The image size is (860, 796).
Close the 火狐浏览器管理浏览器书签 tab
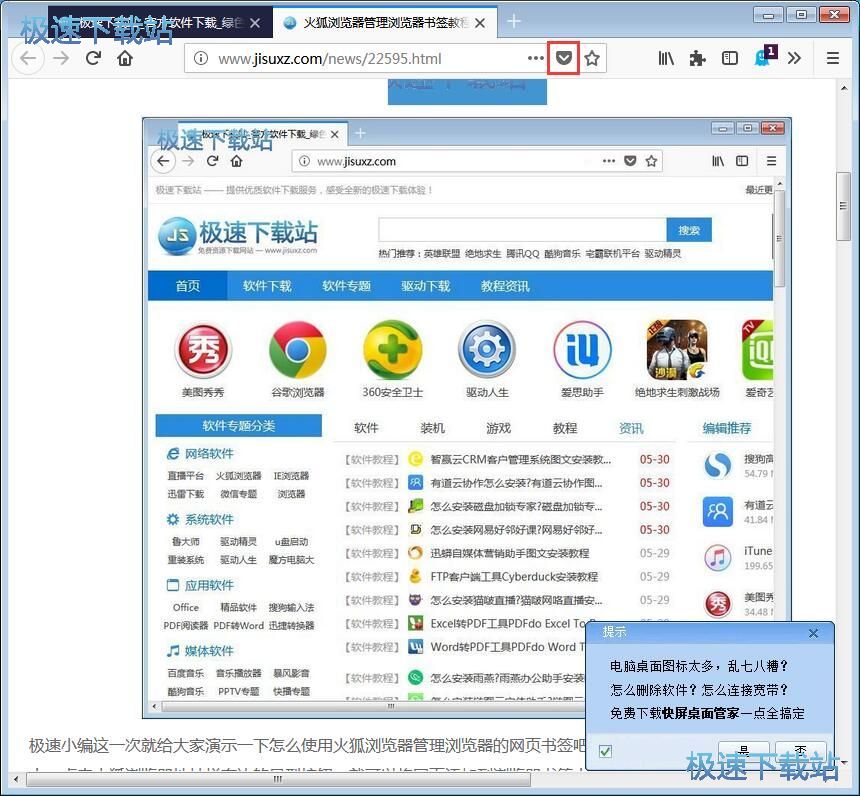tap(480, 23)
